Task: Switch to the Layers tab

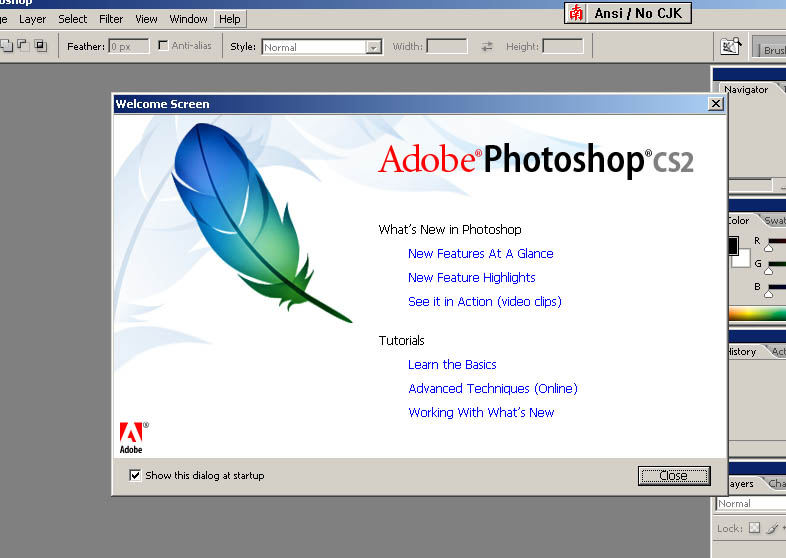Action: coord(742,483)
